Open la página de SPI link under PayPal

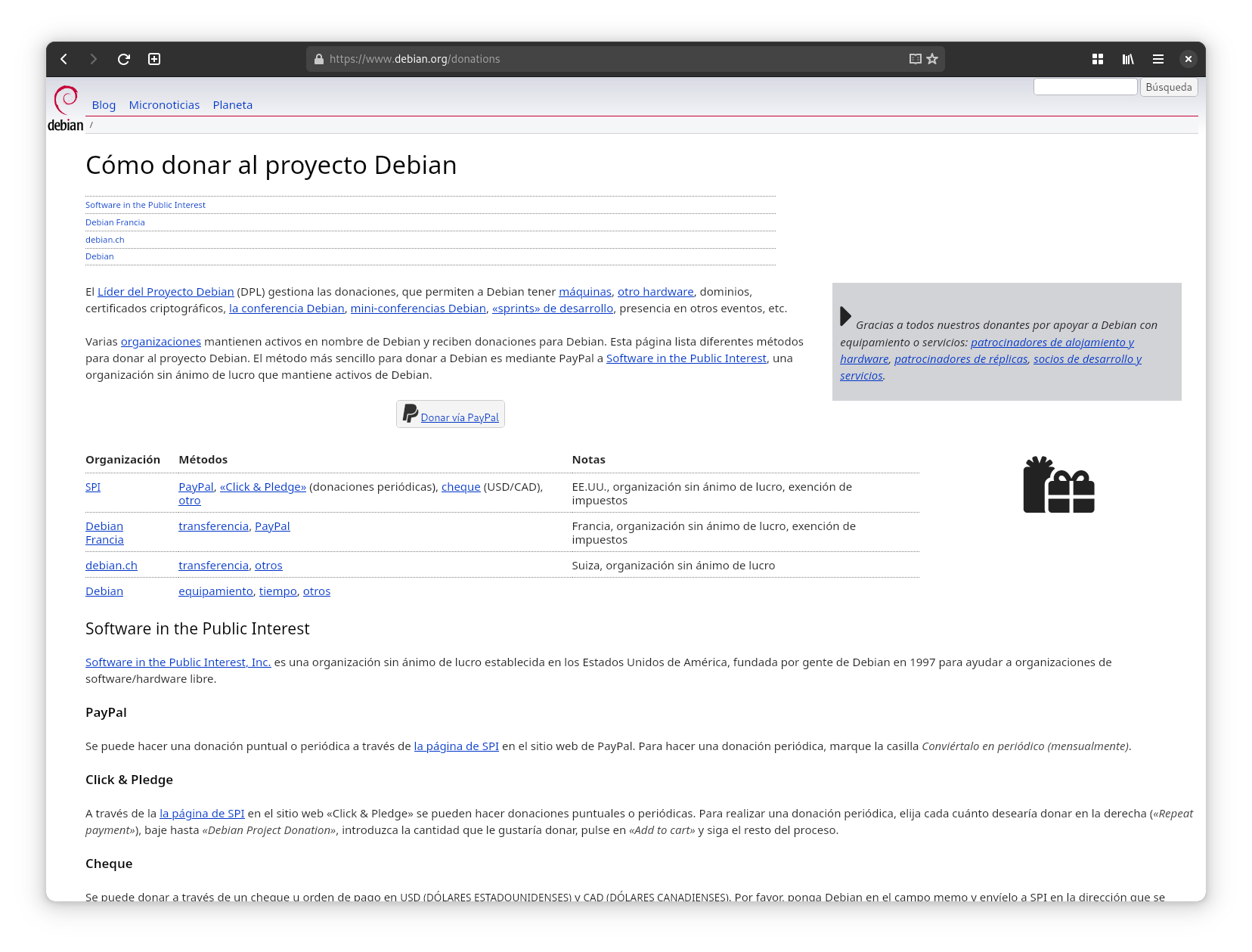[x=457, y=746]
